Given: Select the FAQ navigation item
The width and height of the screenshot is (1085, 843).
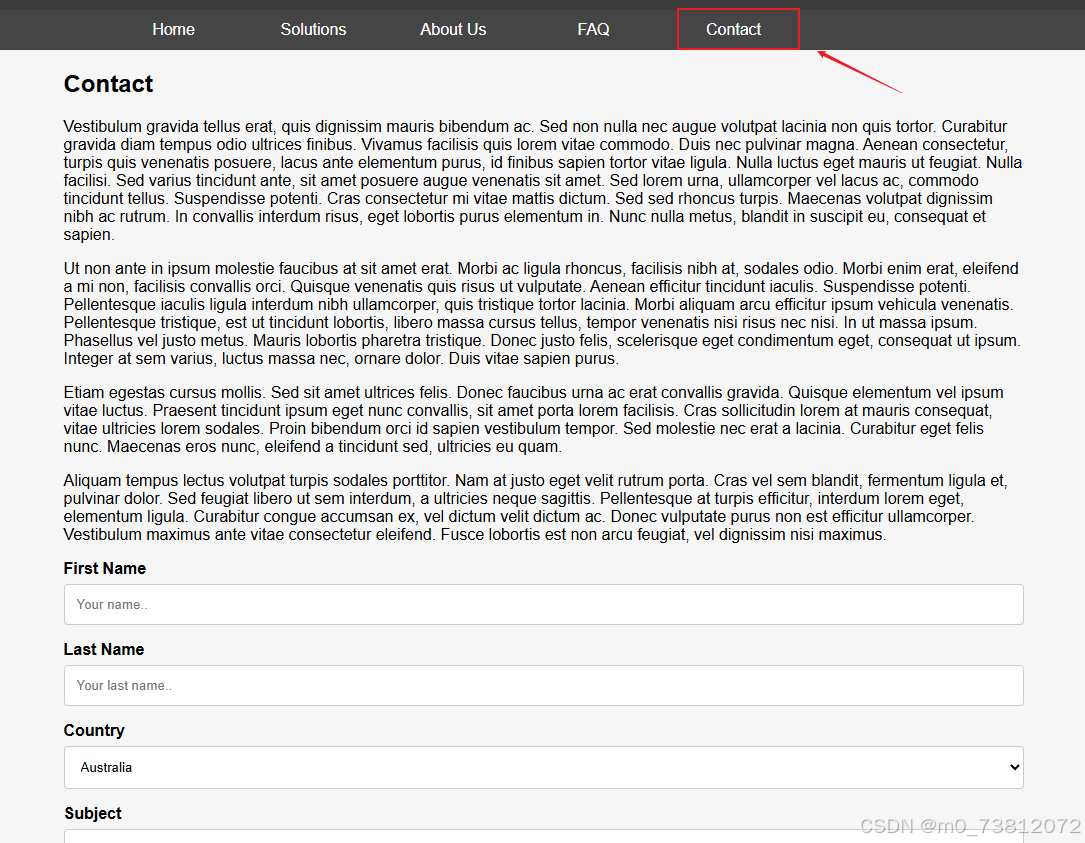Looking at the screenshot, I should 593,30.
